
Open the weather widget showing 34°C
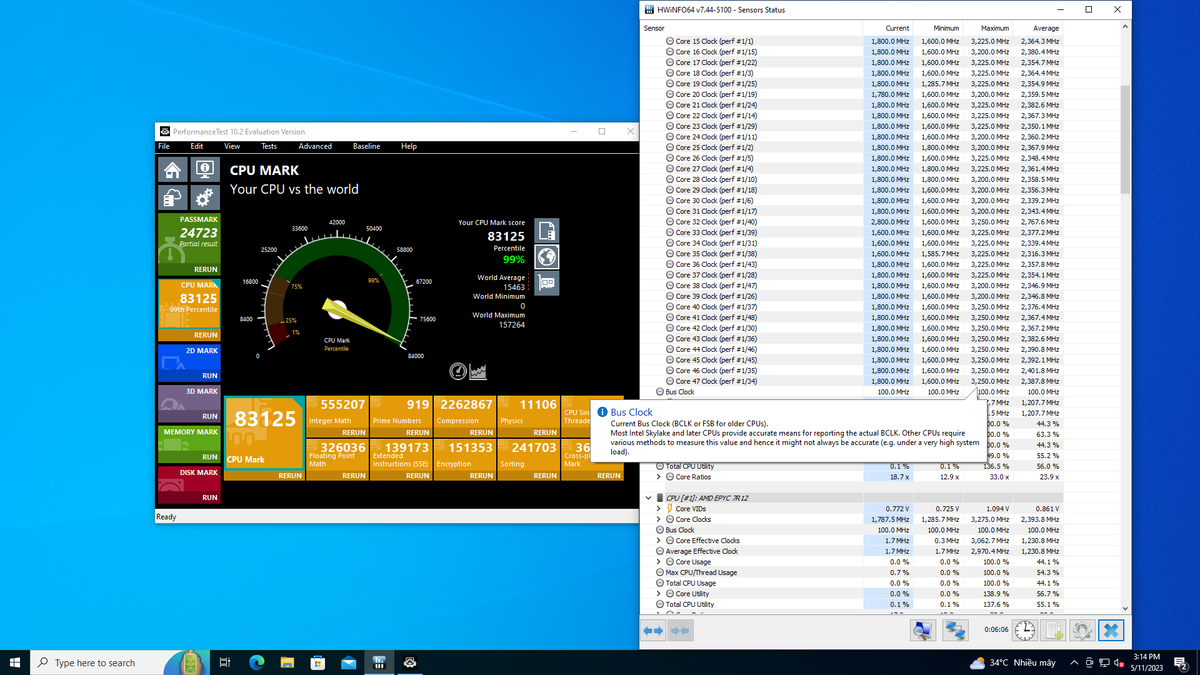coord(1011,662)
